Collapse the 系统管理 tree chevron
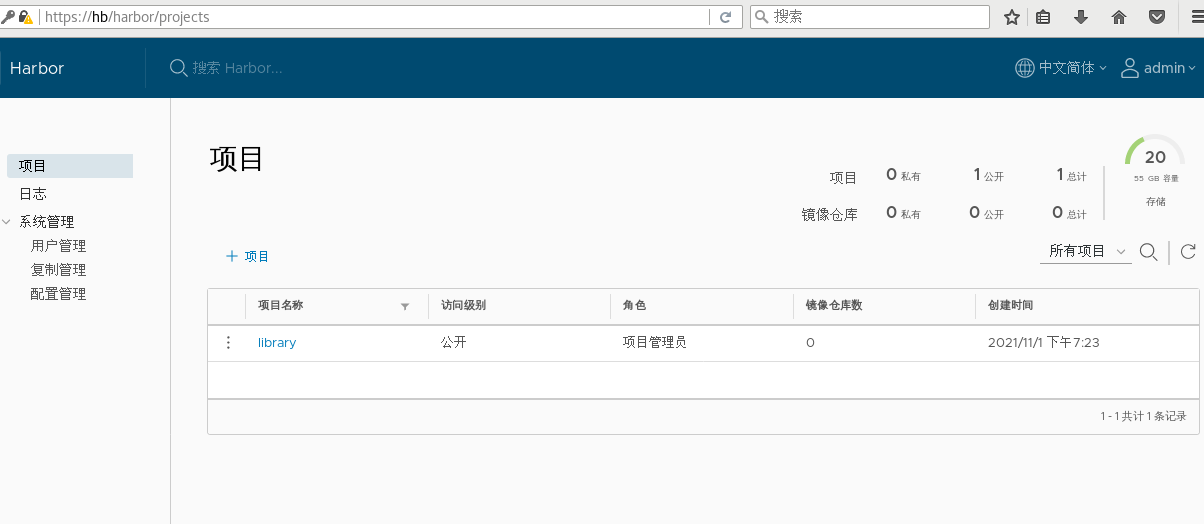The height and width of the screenshot is (524, 1204). (8, 222)
